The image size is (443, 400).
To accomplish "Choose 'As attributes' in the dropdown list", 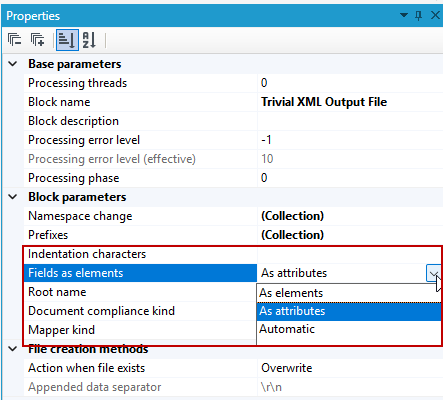I will coord(349,311).
